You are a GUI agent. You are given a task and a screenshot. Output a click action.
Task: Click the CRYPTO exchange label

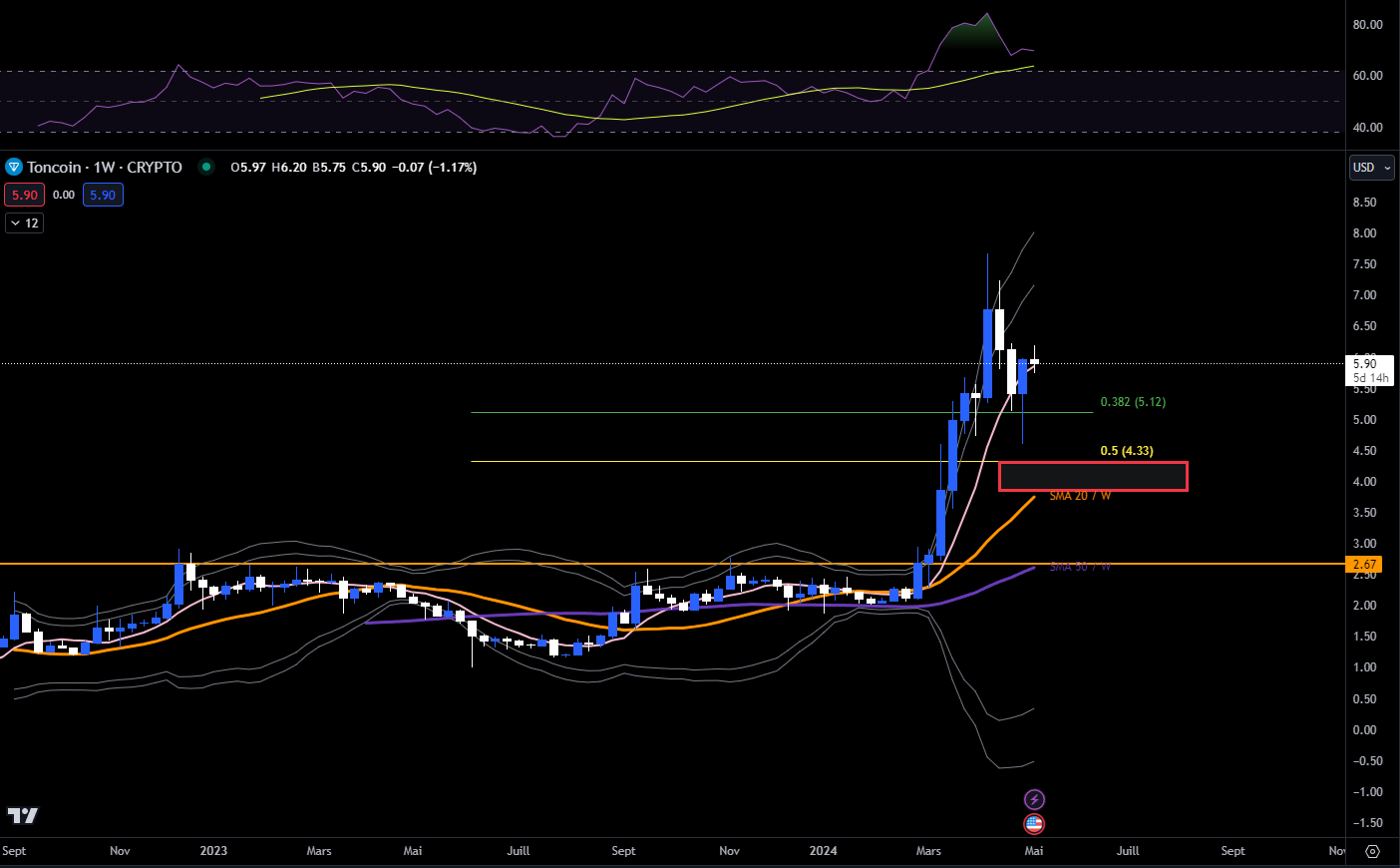153,167
